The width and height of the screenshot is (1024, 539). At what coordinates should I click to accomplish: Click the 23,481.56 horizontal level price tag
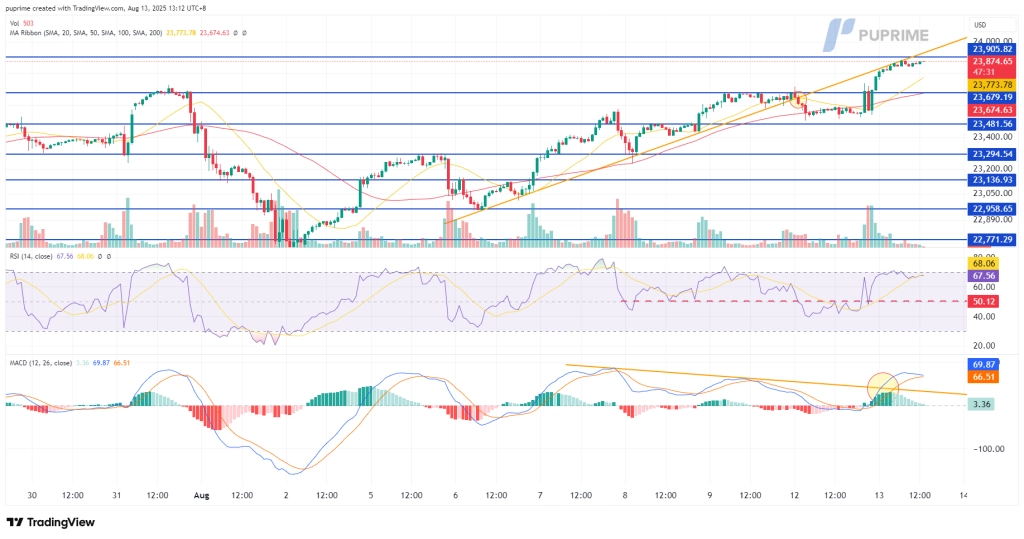click(991, 123)
